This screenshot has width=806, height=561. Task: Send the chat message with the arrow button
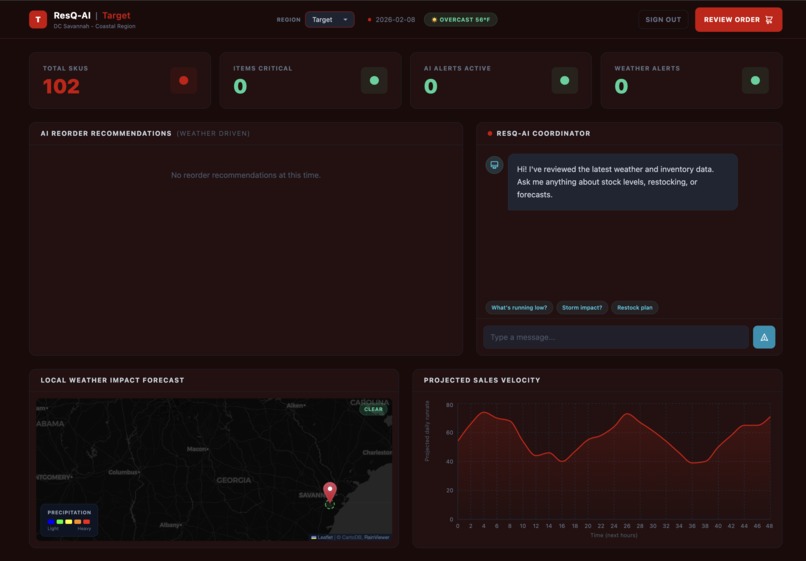pos(764,337)
